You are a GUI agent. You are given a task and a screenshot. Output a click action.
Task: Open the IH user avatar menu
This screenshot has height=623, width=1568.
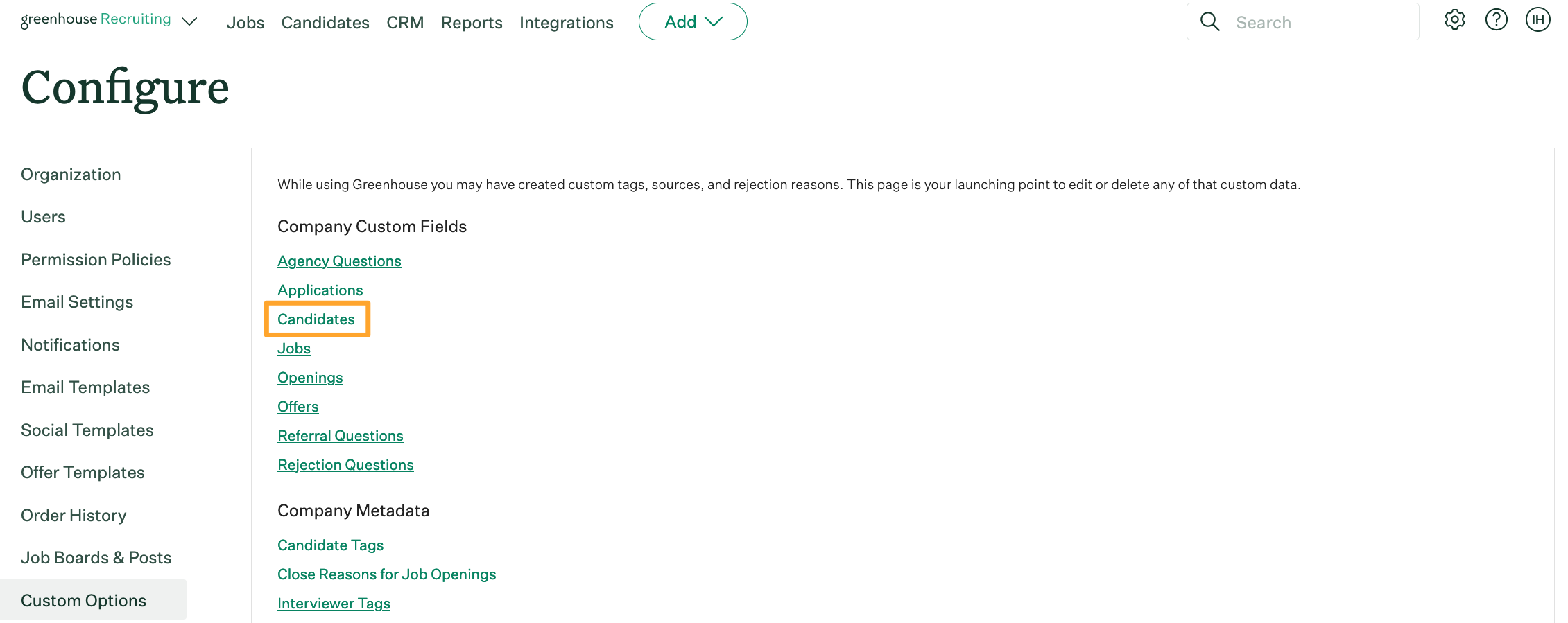1537,20
